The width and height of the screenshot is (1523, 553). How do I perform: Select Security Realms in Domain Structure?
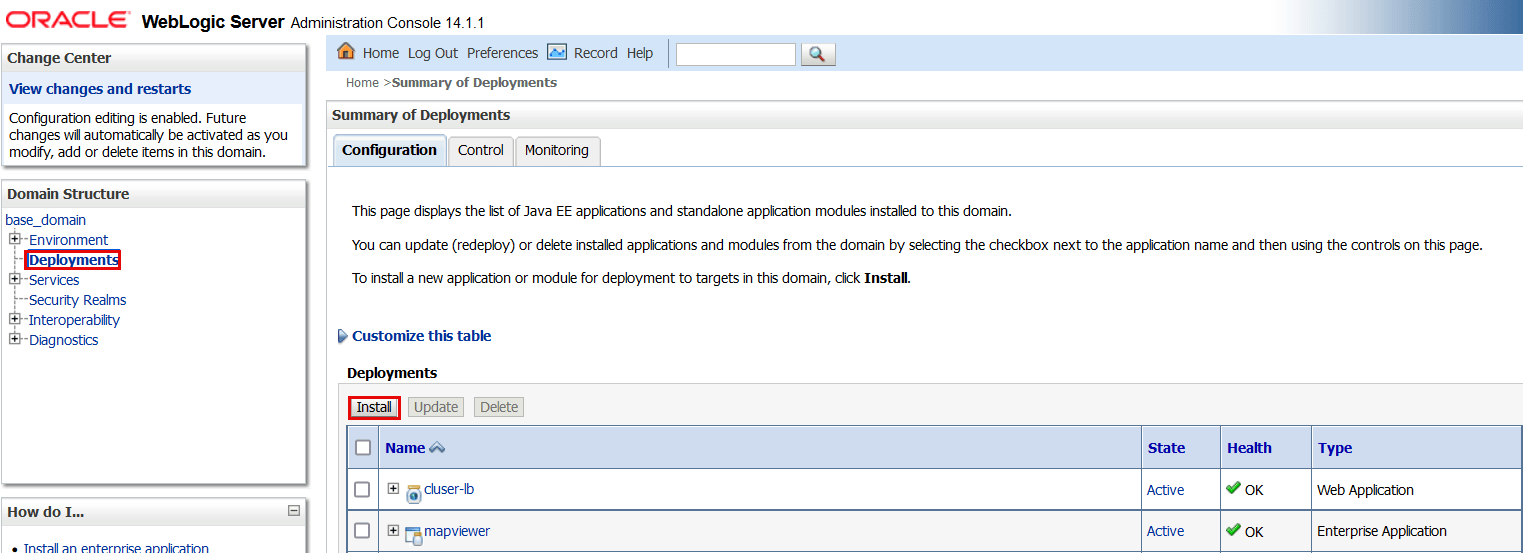tap(77, 300)
